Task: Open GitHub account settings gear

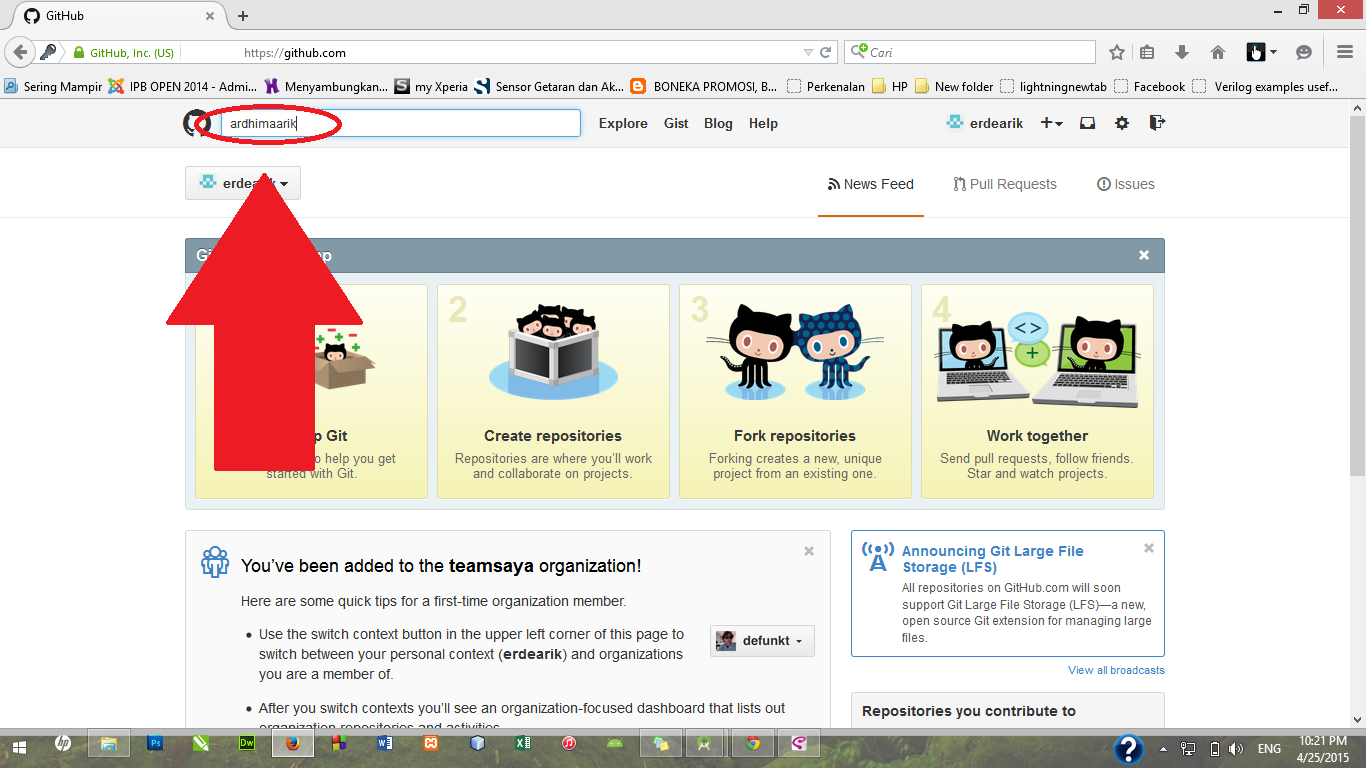Action: pyautogui.click(x=1122, y=123)
